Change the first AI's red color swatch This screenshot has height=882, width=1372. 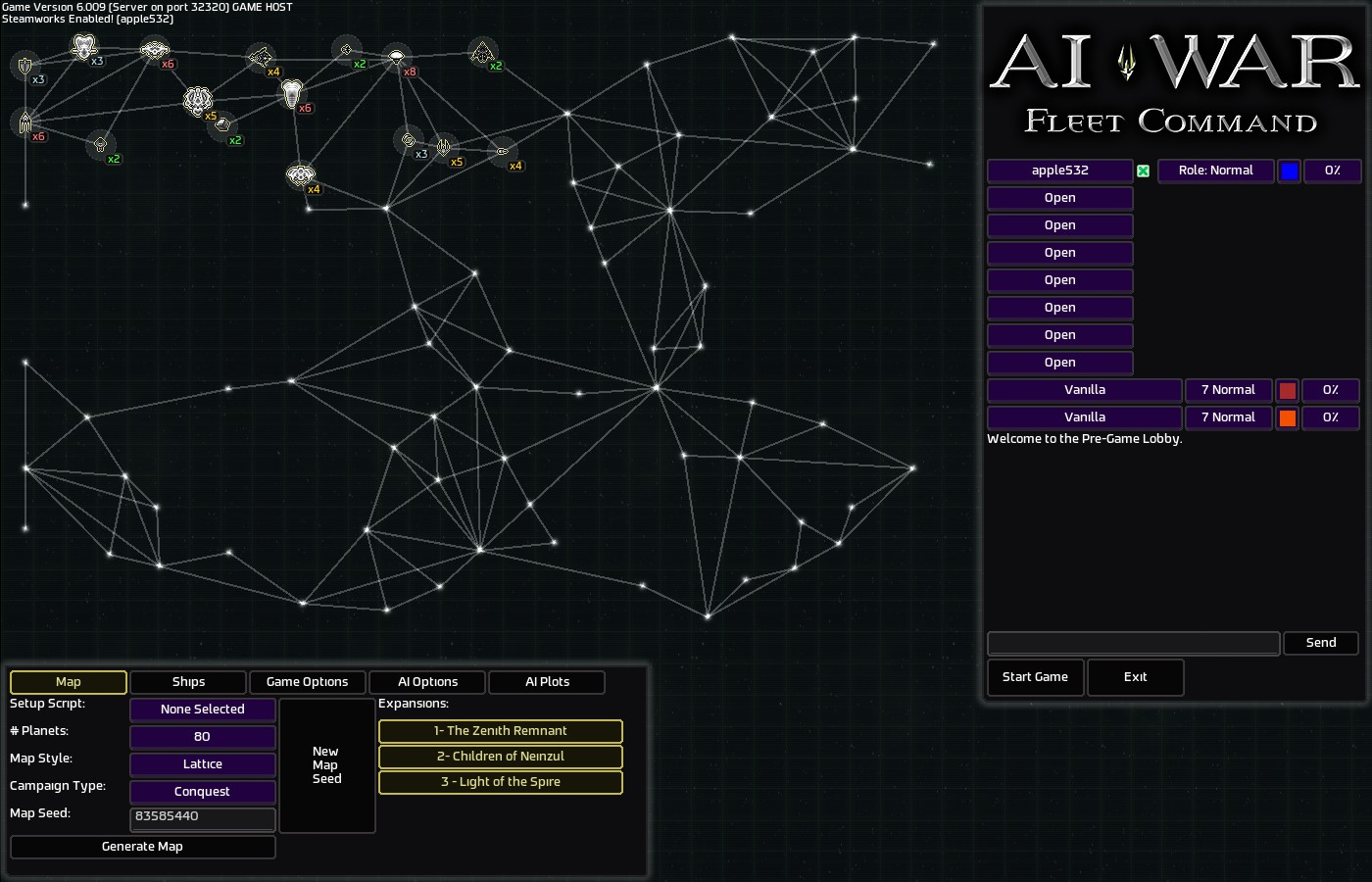(x=1288, y=391)
